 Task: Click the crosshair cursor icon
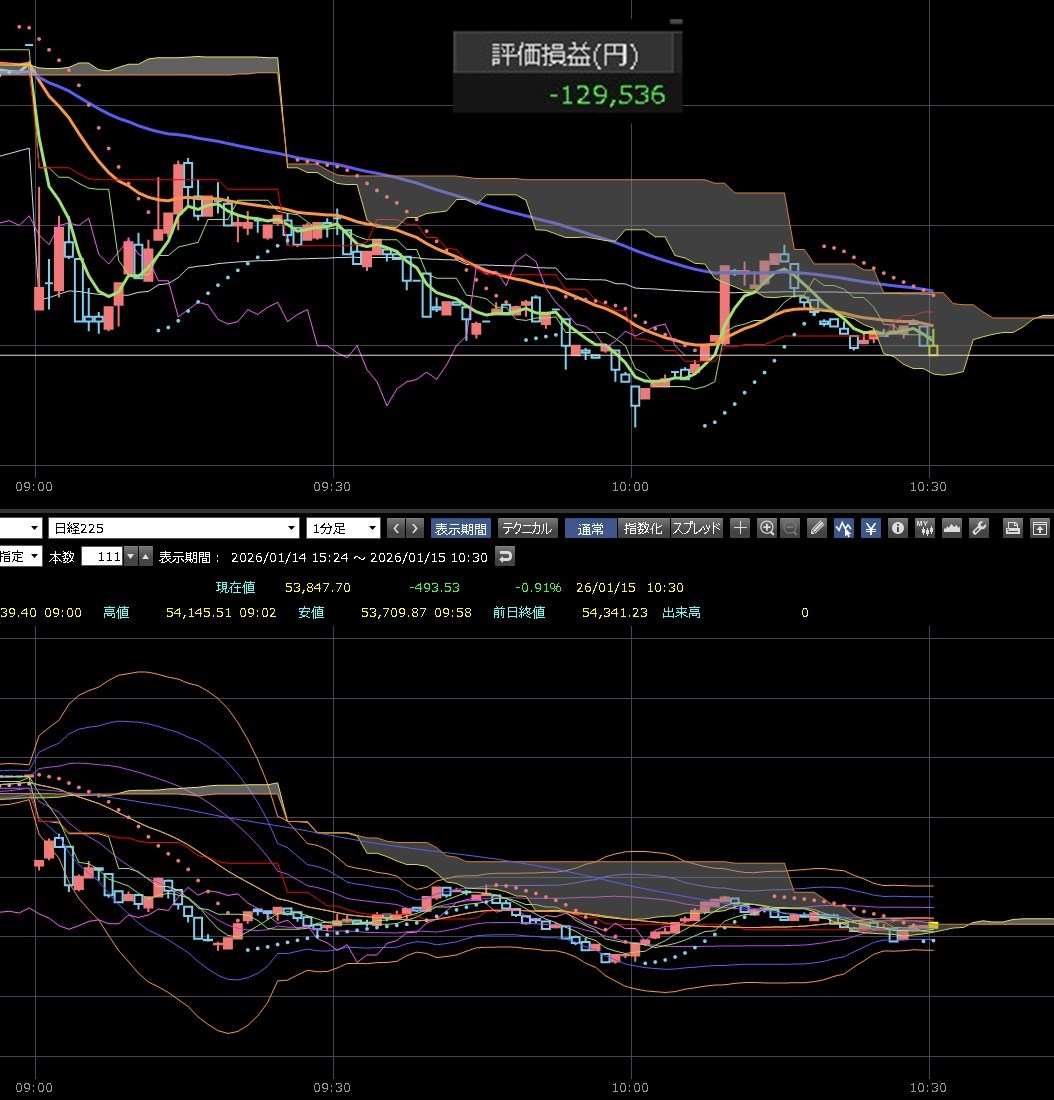tap(740, 528)
